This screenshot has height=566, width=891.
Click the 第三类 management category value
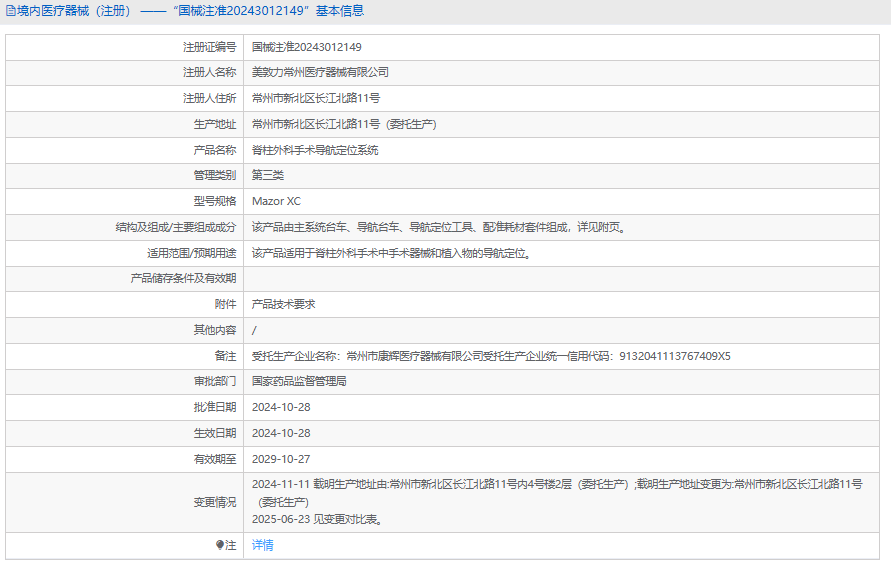point(268,175)
